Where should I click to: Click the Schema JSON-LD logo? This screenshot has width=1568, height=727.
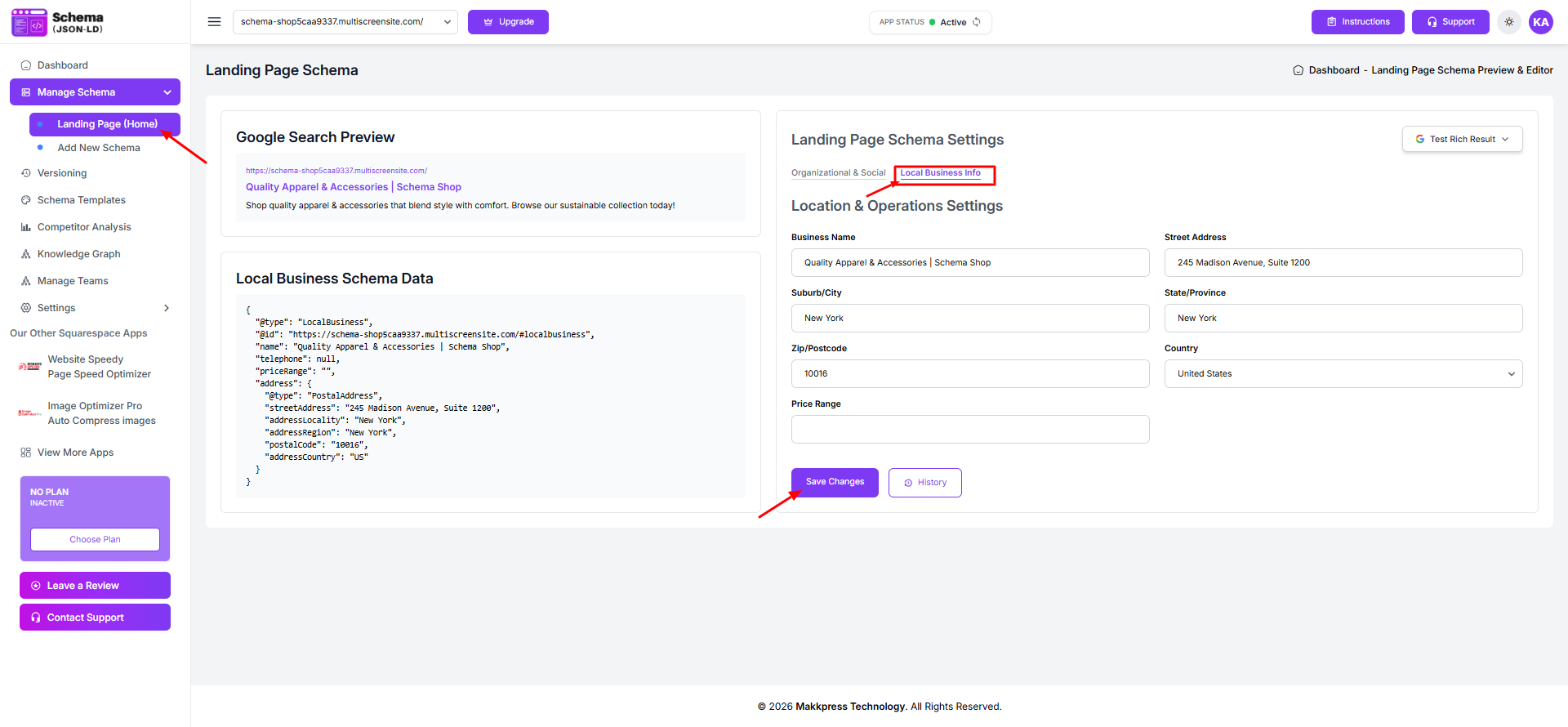tap(57, 22)
